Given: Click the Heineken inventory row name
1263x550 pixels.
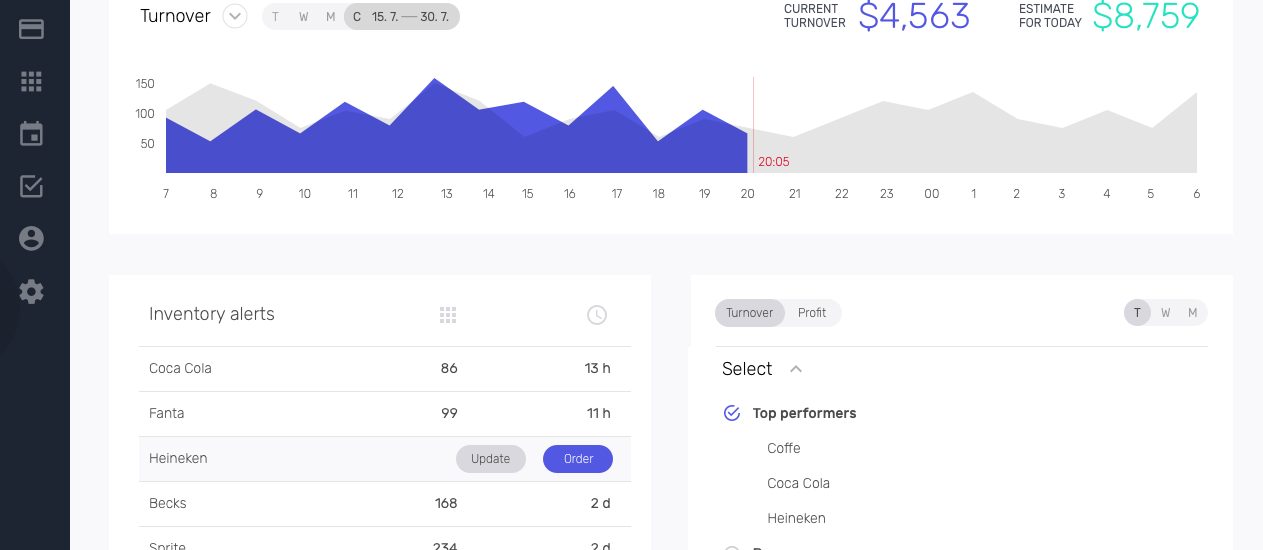Looking at the screenshot, I should click(x=178, y=458).
